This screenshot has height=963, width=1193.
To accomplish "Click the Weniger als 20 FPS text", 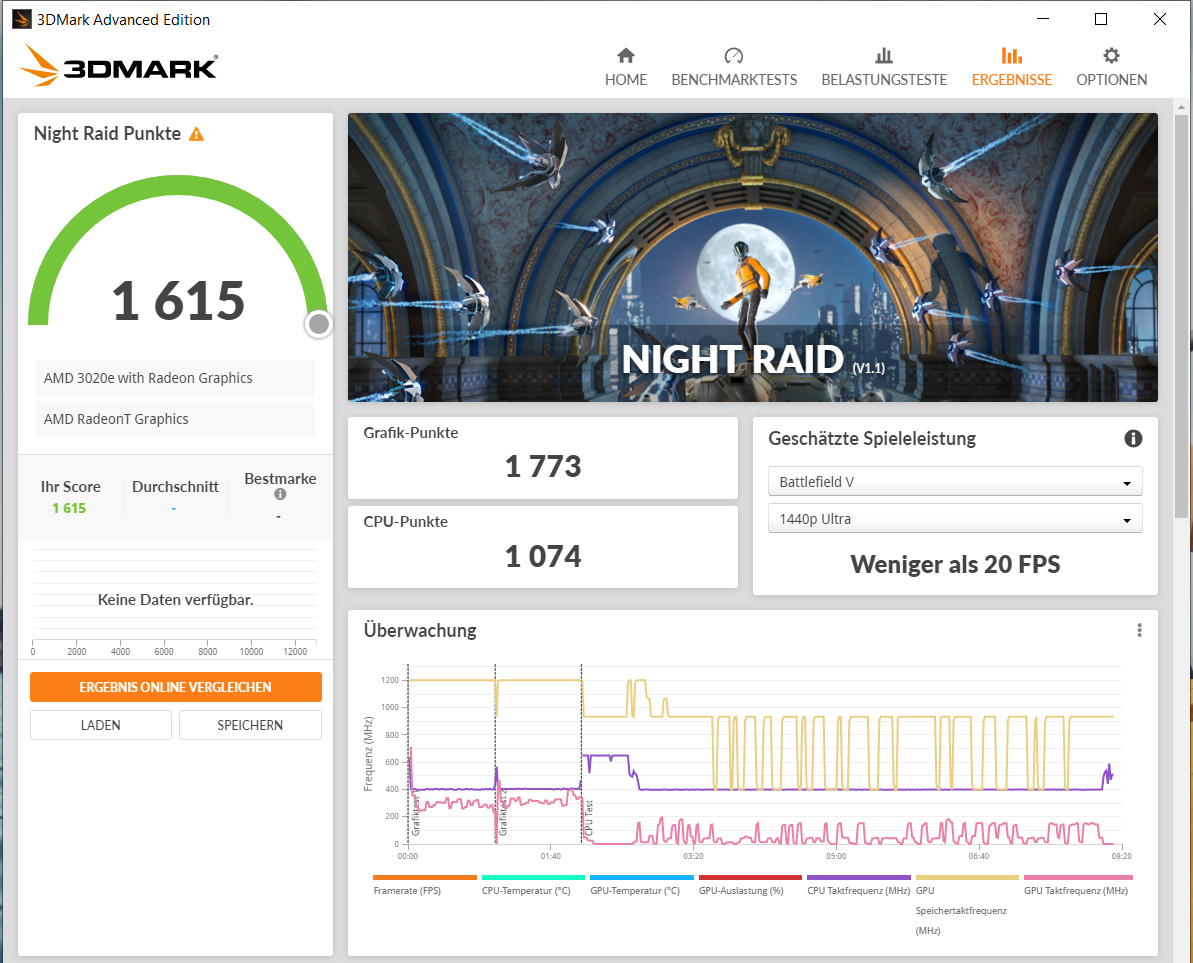I will point(955,564).
